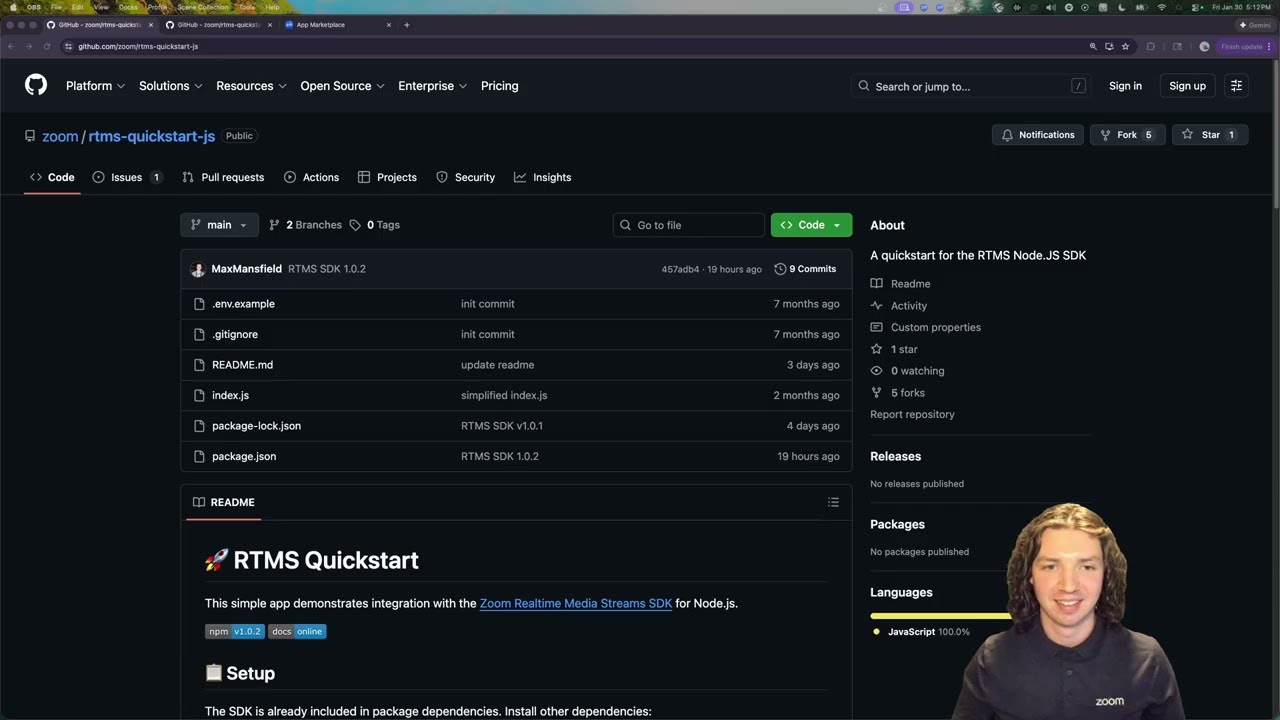Open the Security tab

coord(465,177)
